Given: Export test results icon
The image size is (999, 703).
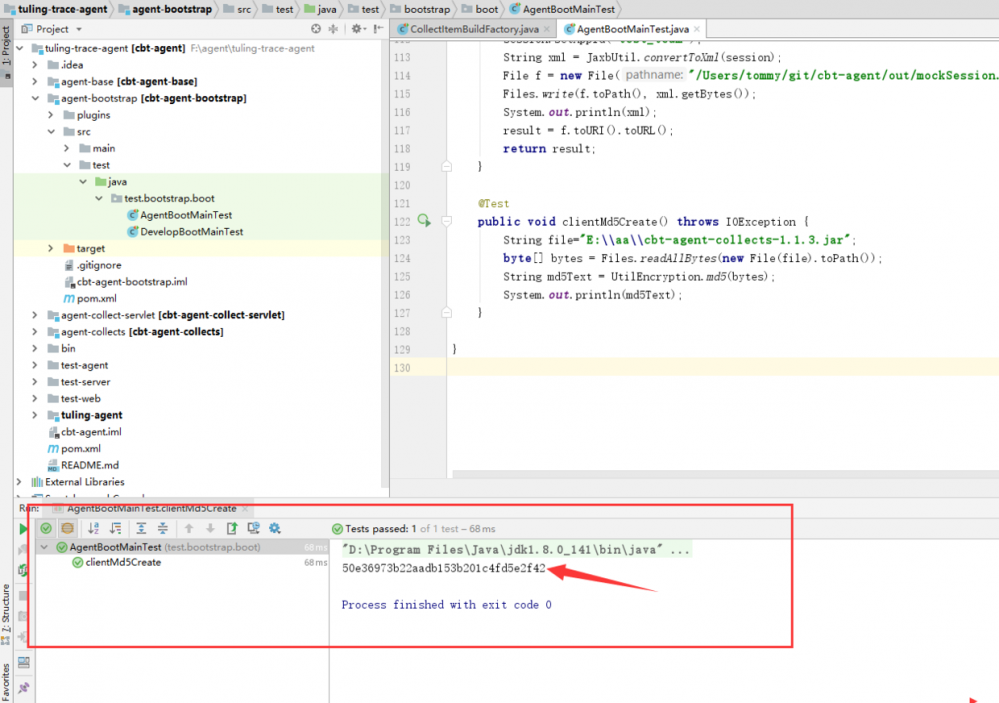Looking at the screenshot, I should (232, 528).
